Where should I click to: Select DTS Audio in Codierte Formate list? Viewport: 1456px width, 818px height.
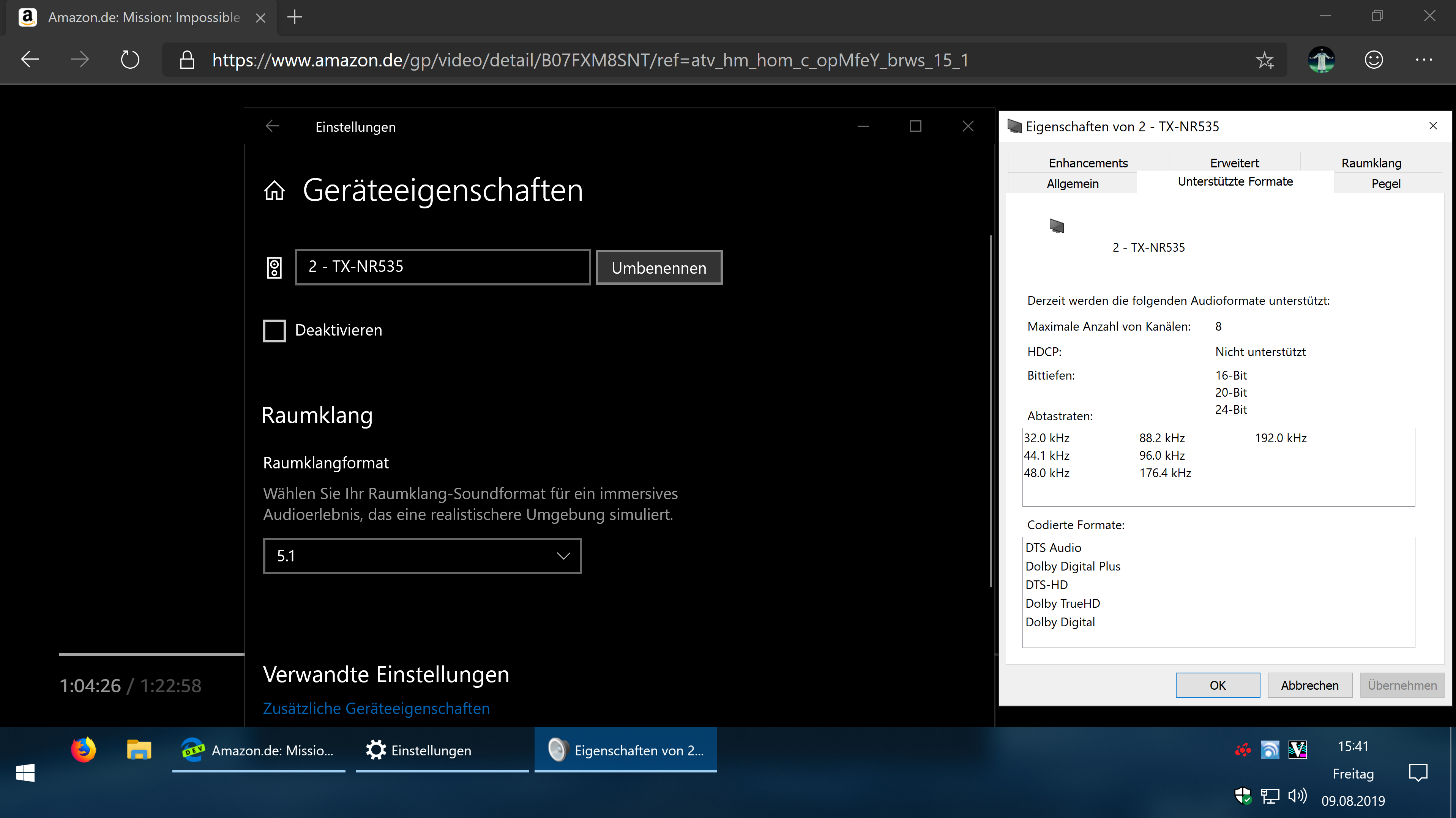pyautogui.click(x=1053, y=547)
